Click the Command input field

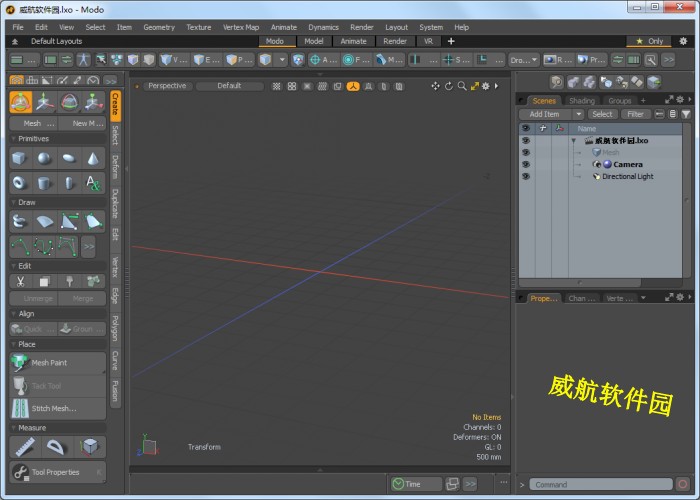[600, 484]
